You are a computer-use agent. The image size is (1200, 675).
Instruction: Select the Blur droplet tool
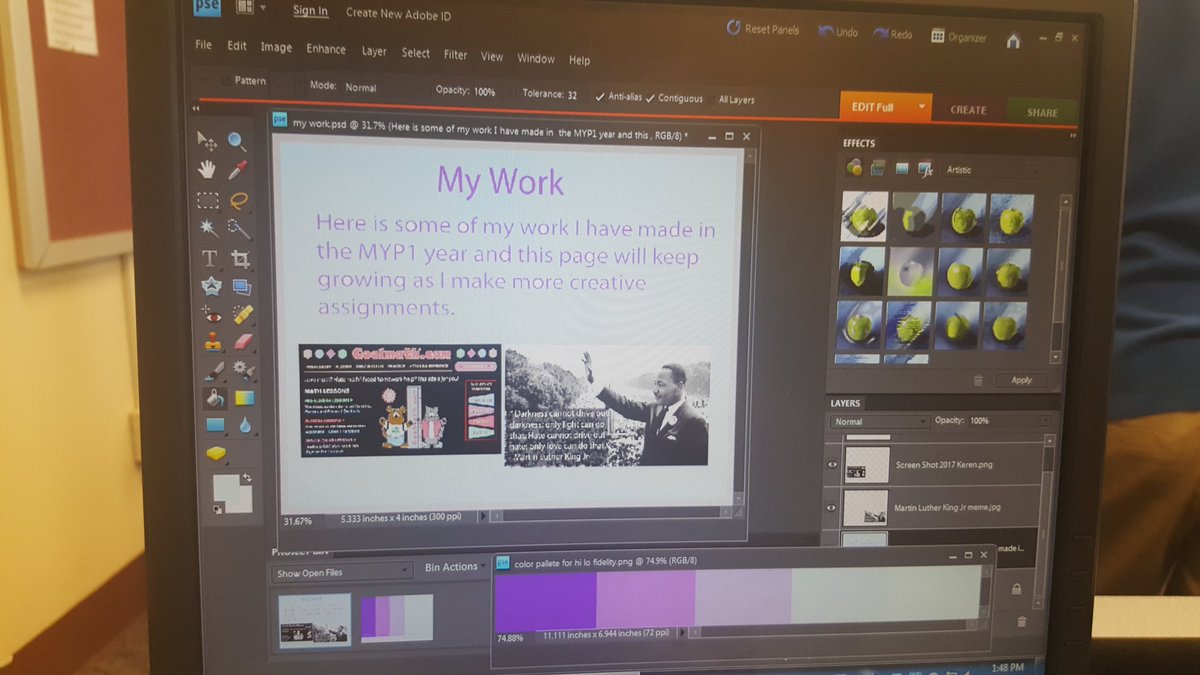[x=245, y=426]
